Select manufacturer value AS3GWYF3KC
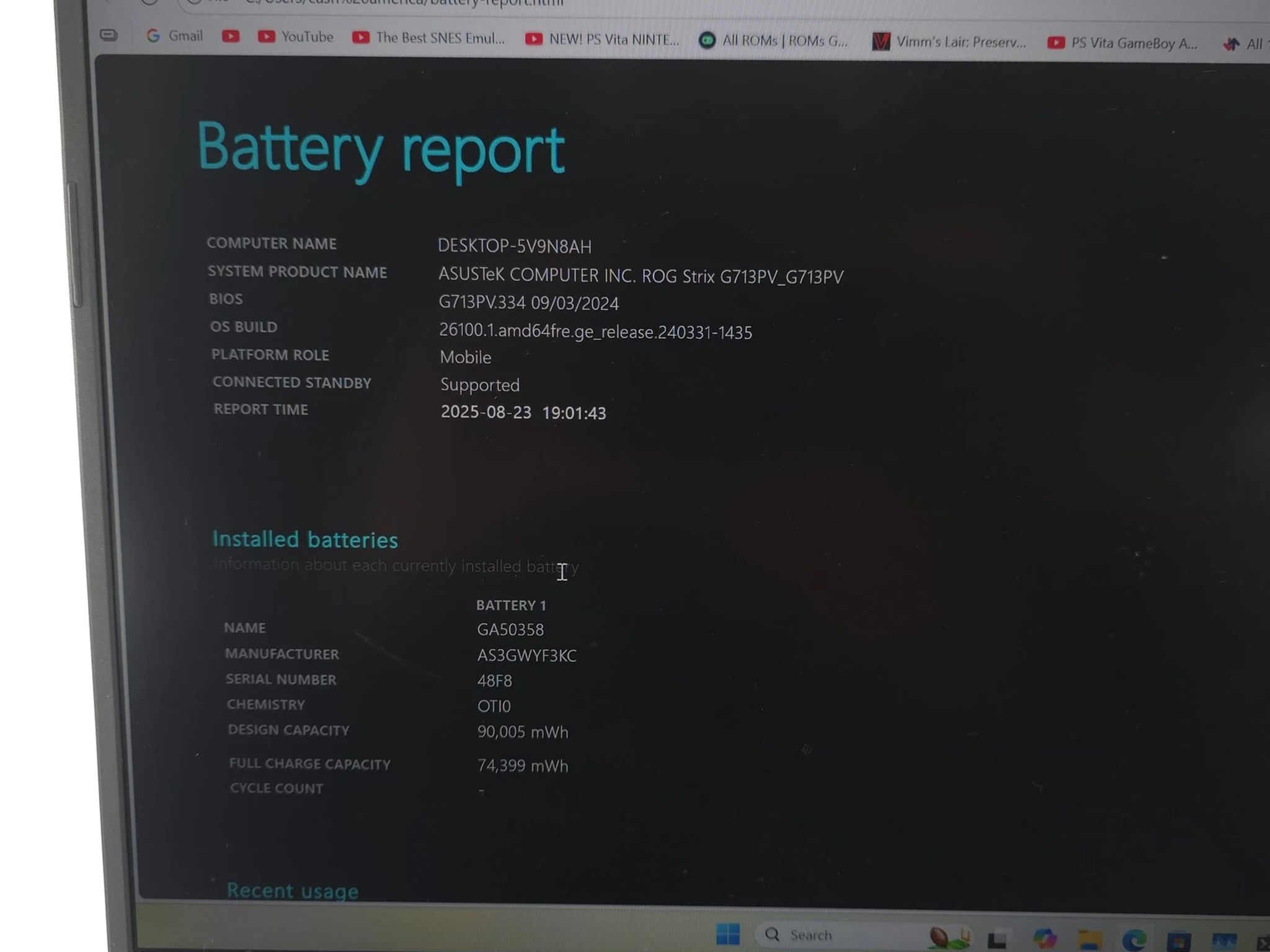This screenshot has width=1270, height=952. 526,655
